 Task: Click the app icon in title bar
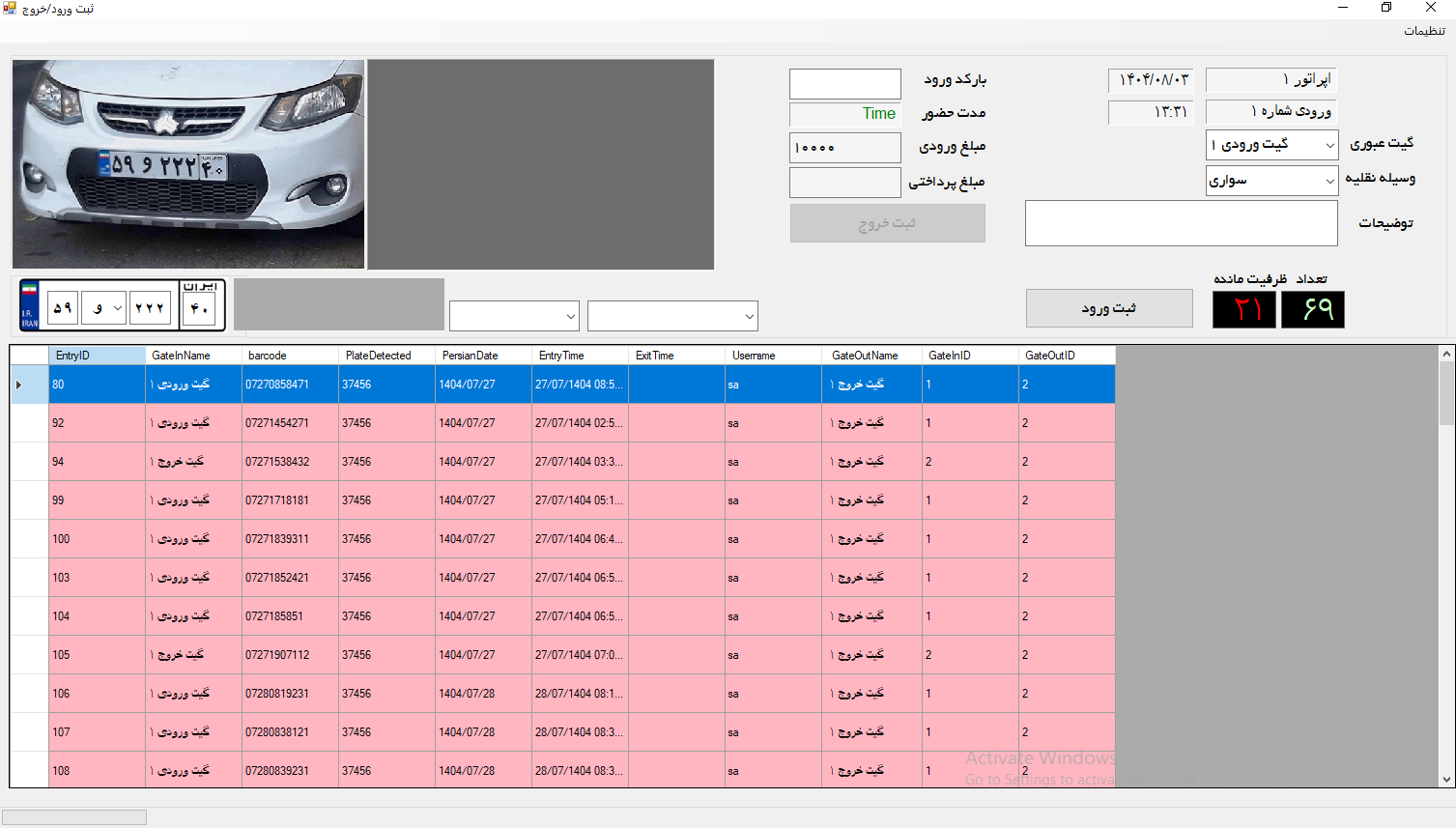tap(10, 8)
